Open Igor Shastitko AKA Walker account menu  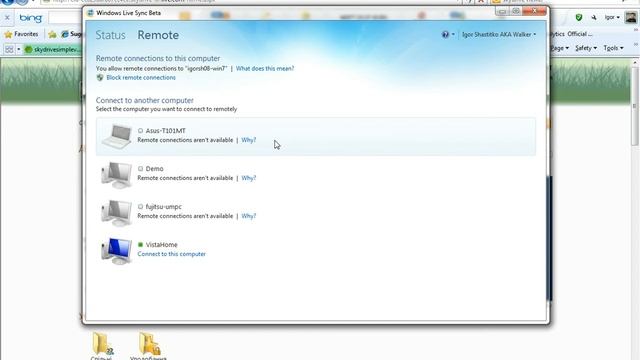(499, 35)
